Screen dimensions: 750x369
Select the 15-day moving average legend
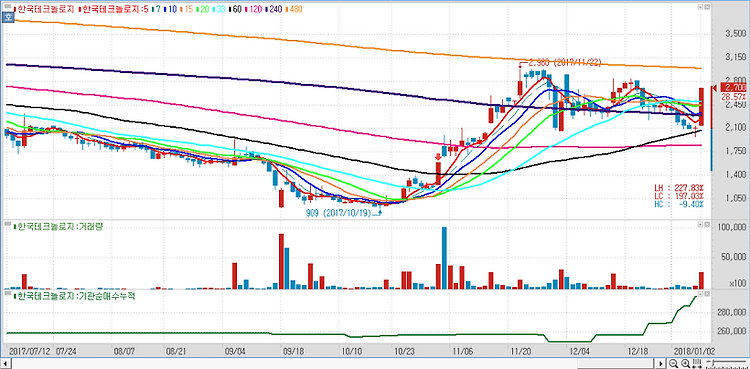coord(187,9)
